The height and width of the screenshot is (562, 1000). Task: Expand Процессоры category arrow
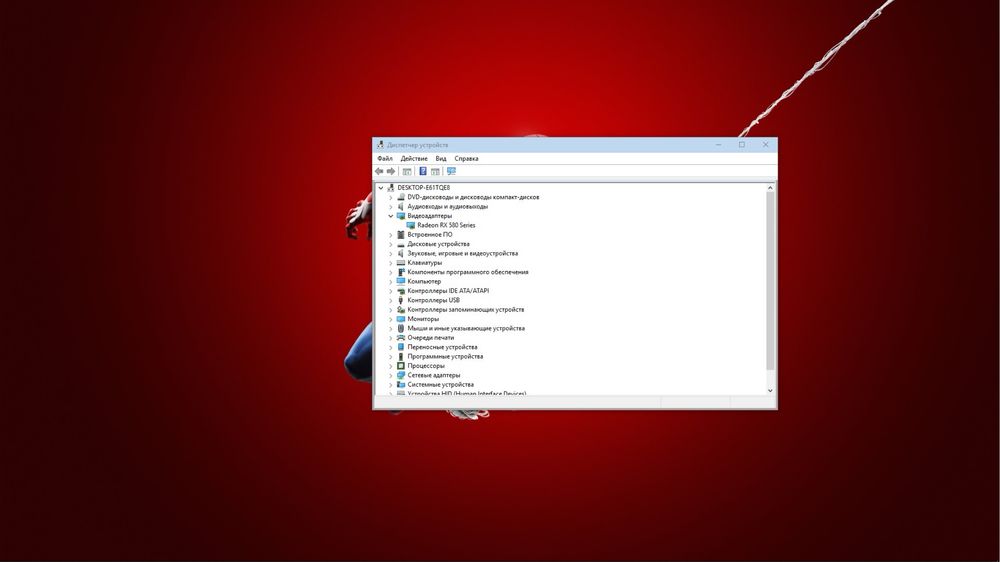pyautogui.click(x=391, y=366)
